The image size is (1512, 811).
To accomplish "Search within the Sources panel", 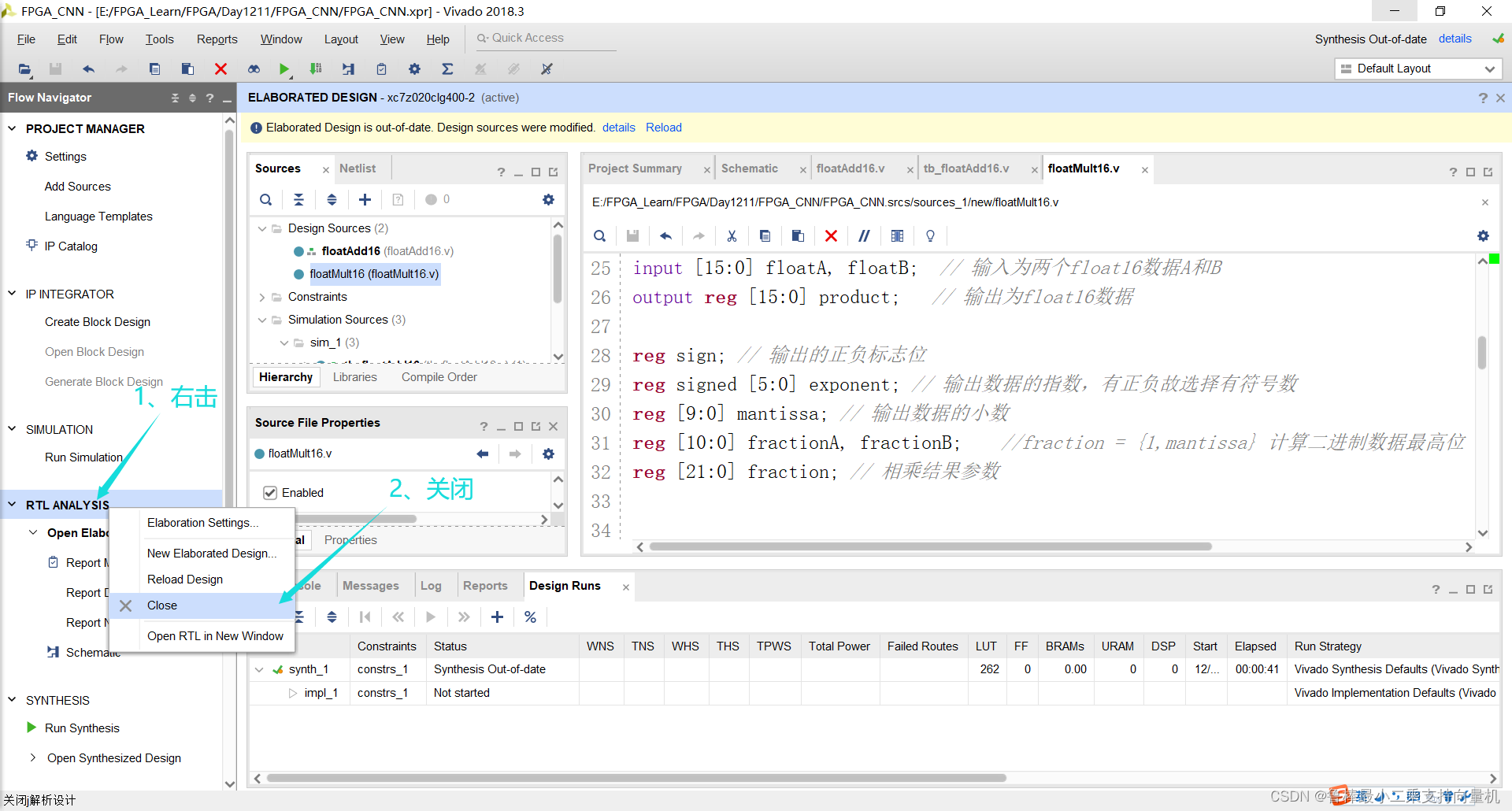I will coord(266,200).
